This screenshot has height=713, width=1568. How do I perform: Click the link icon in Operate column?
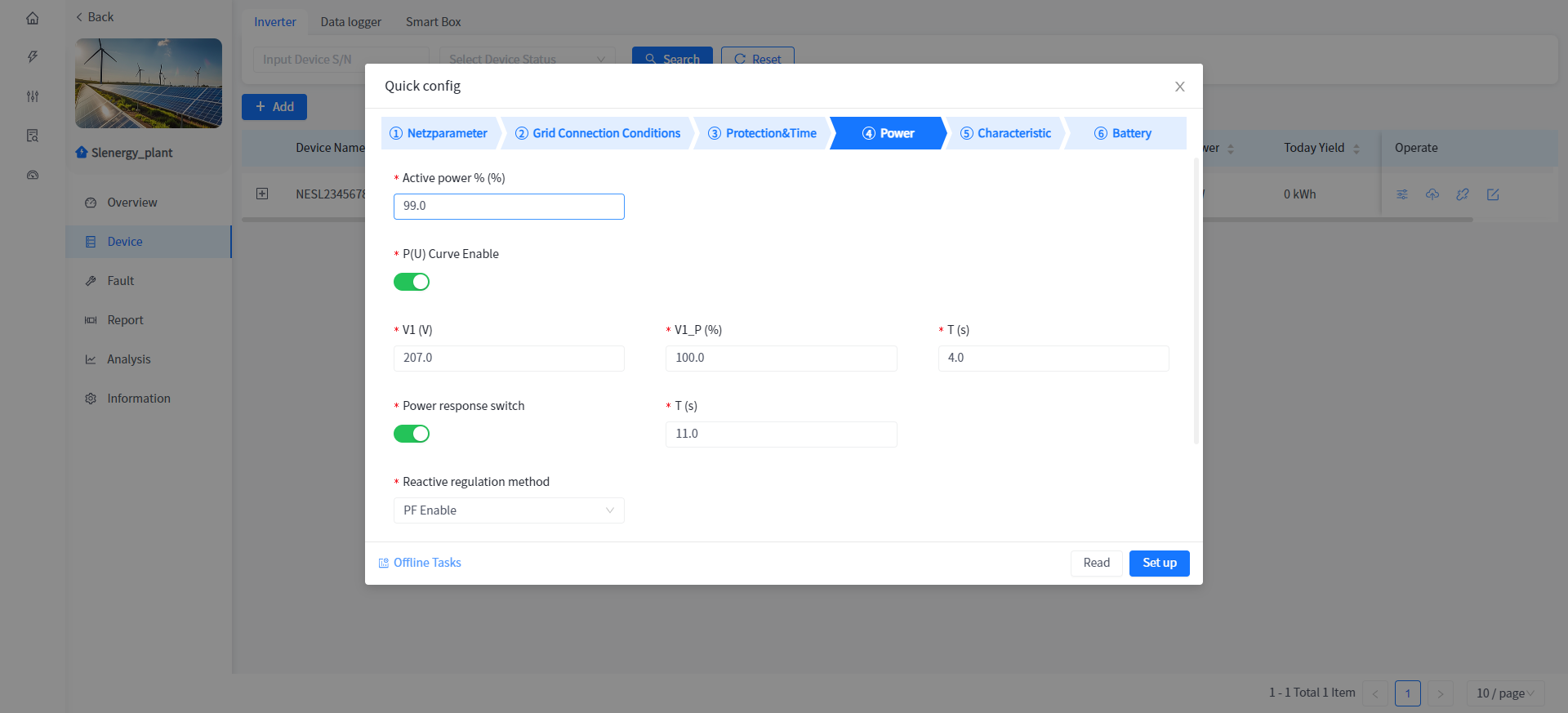point(1463,194)
